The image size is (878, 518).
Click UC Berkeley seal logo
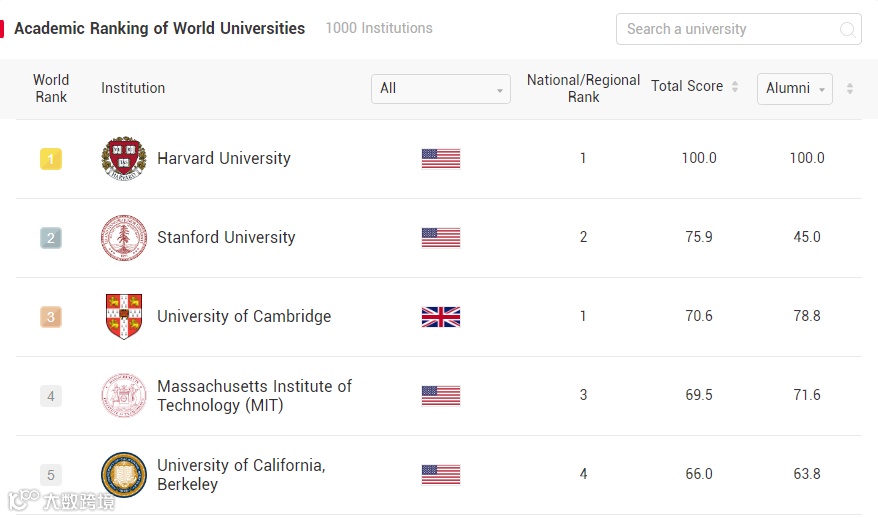pyautogui.click(x=124, y=474)
